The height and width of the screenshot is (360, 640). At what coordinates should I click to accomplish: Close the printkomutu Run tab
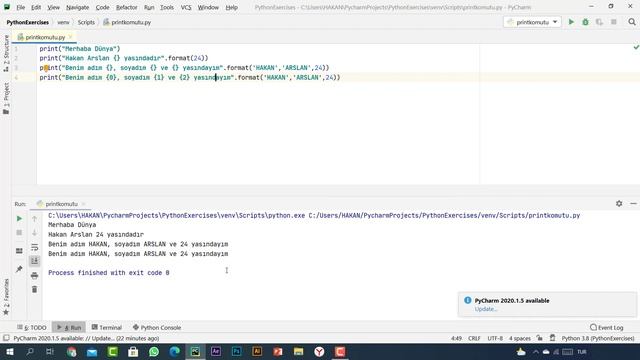[83, 204]
